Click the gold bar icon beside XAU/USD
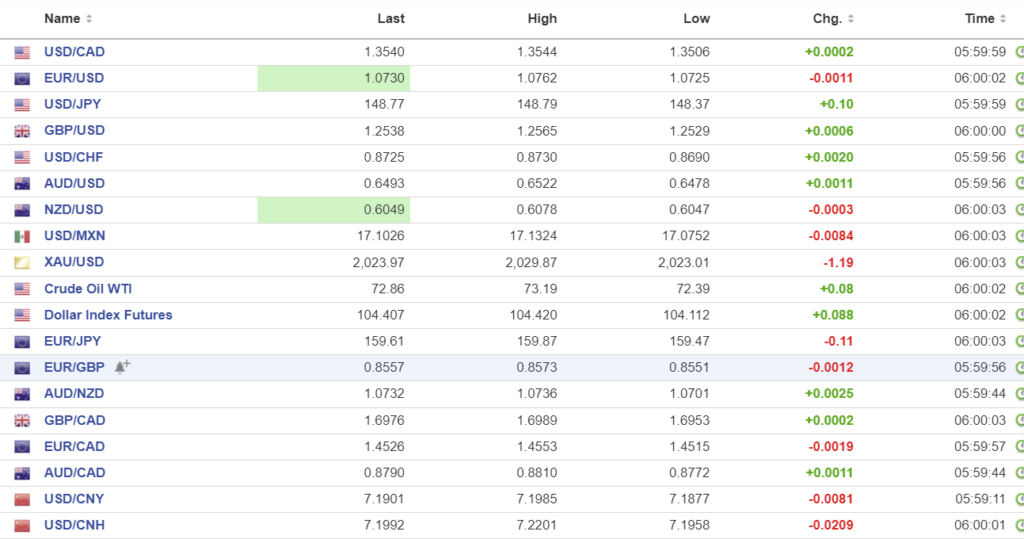The width and height of the screenshot is (1024, 539). 22,263
